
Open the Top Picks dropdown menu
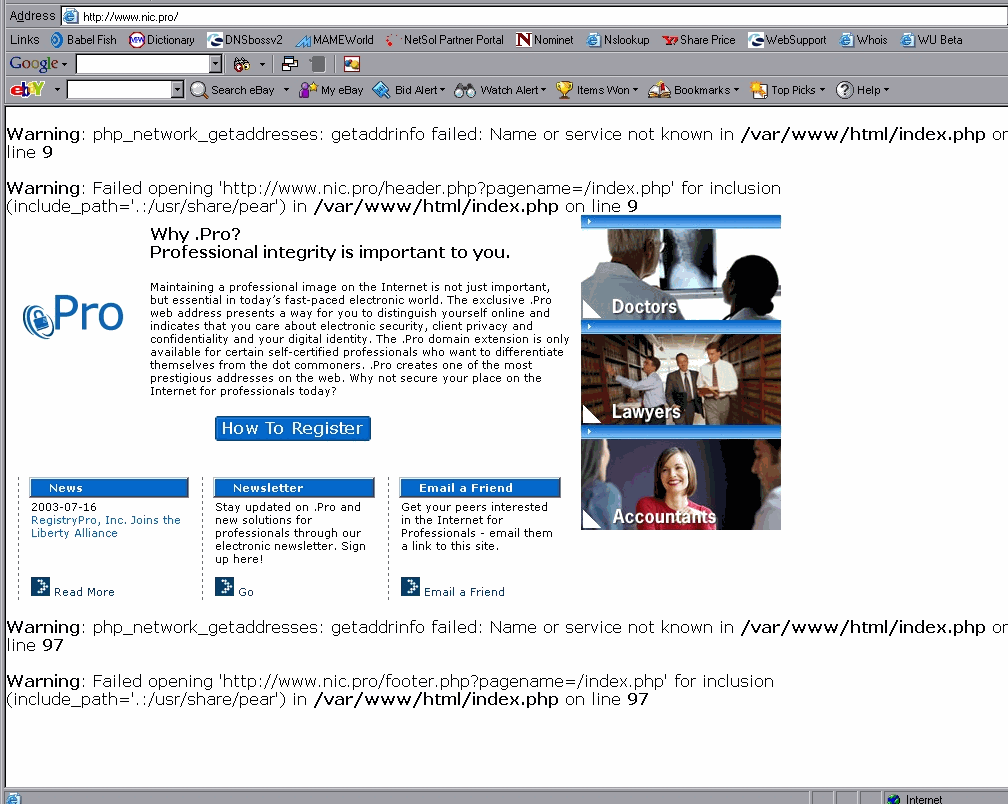pos(788,90)
